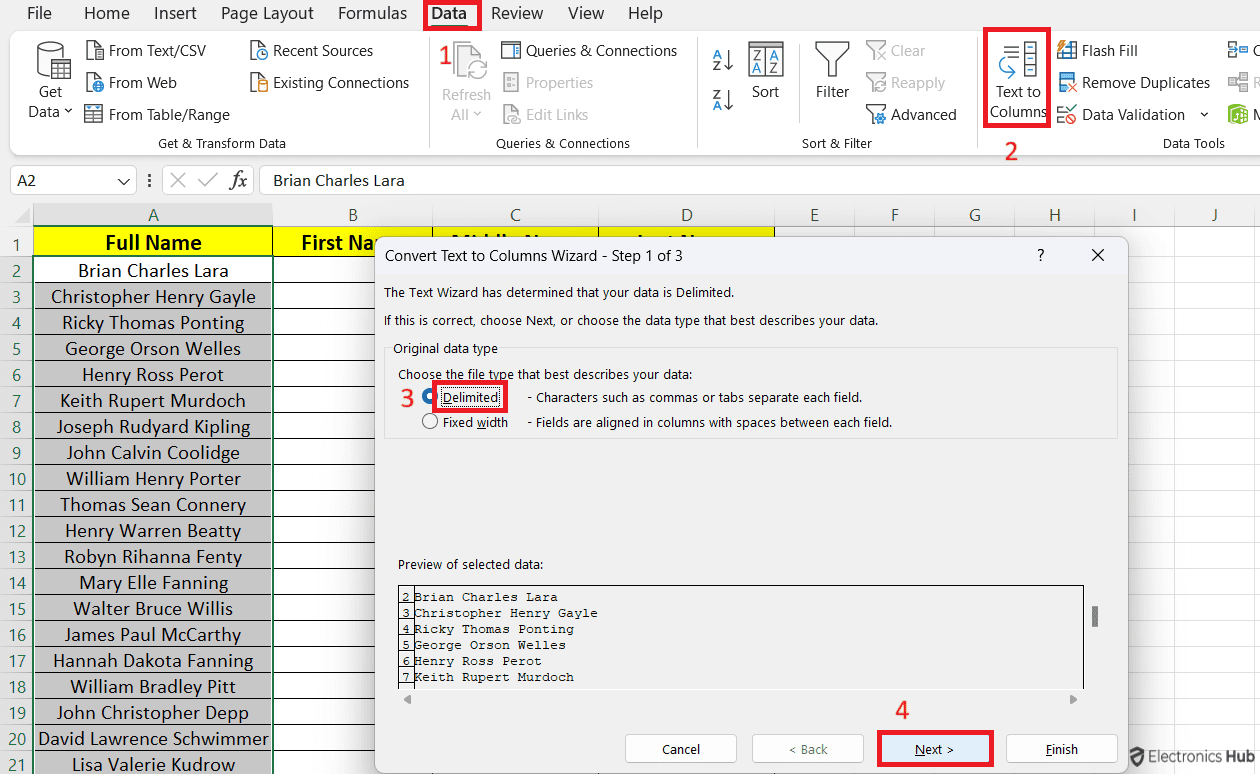Select the Sort ascending (A-Z) icon

tap(722, 60)
